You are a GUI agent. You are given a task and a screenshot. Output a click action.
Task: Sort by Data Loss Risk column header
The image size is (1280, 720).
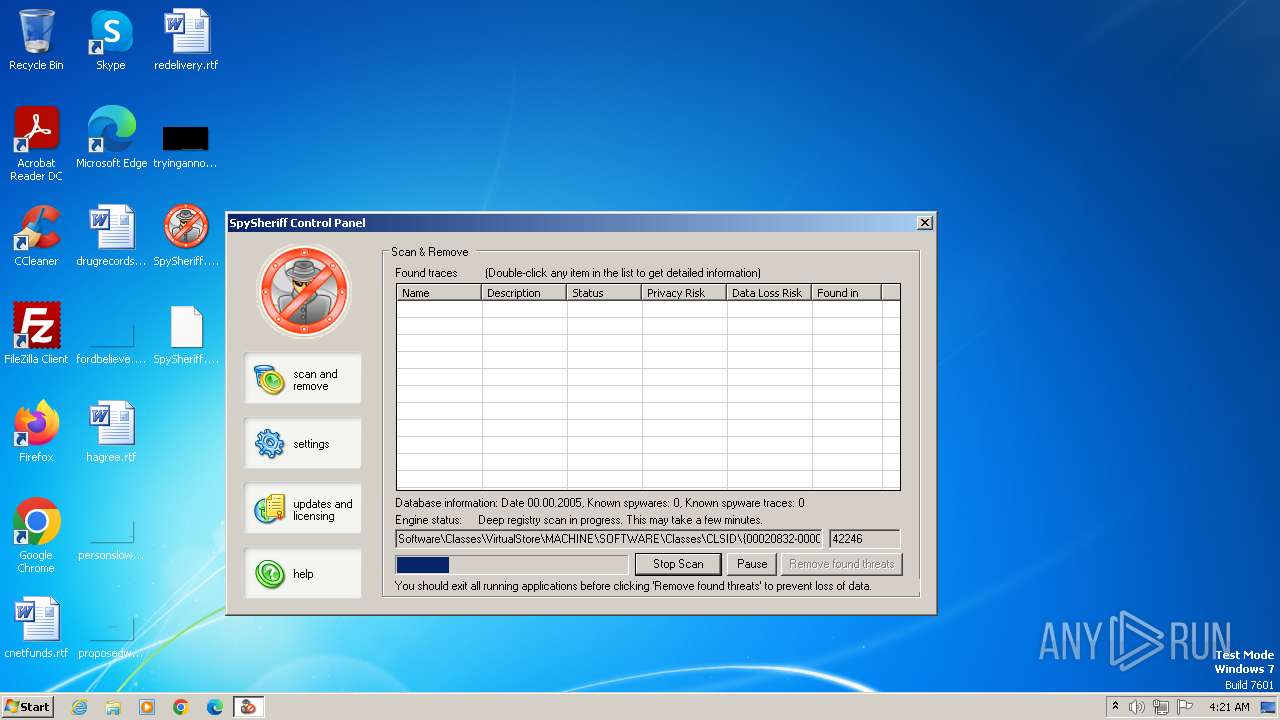coord(769,293)
